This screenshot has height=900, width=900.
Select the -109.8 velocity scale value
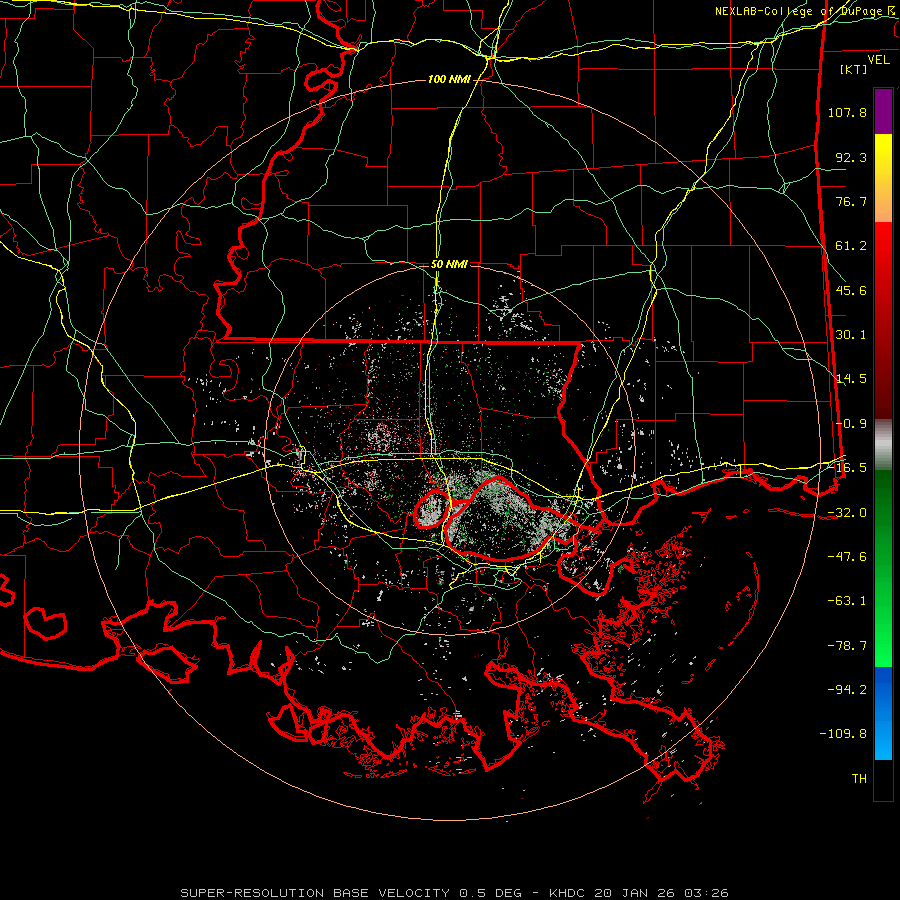point(843,734)
